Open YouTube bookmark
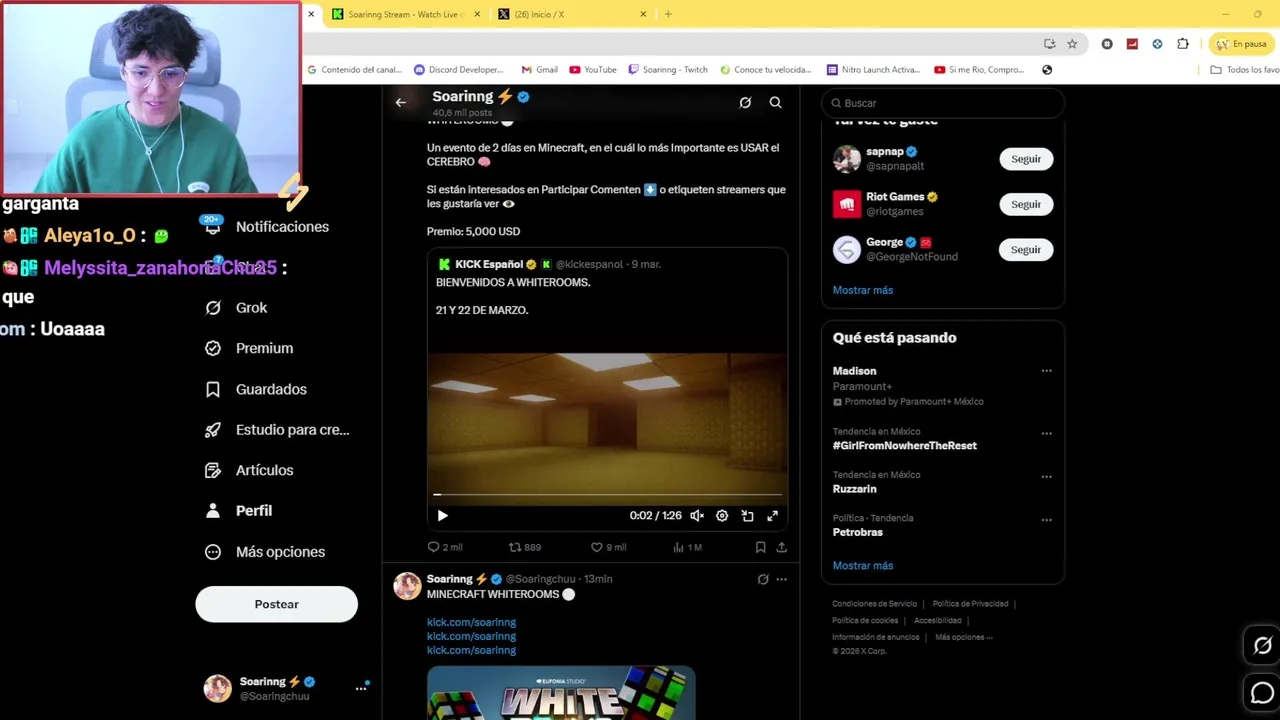This screenshot has height=720, width=1280. 593,70
